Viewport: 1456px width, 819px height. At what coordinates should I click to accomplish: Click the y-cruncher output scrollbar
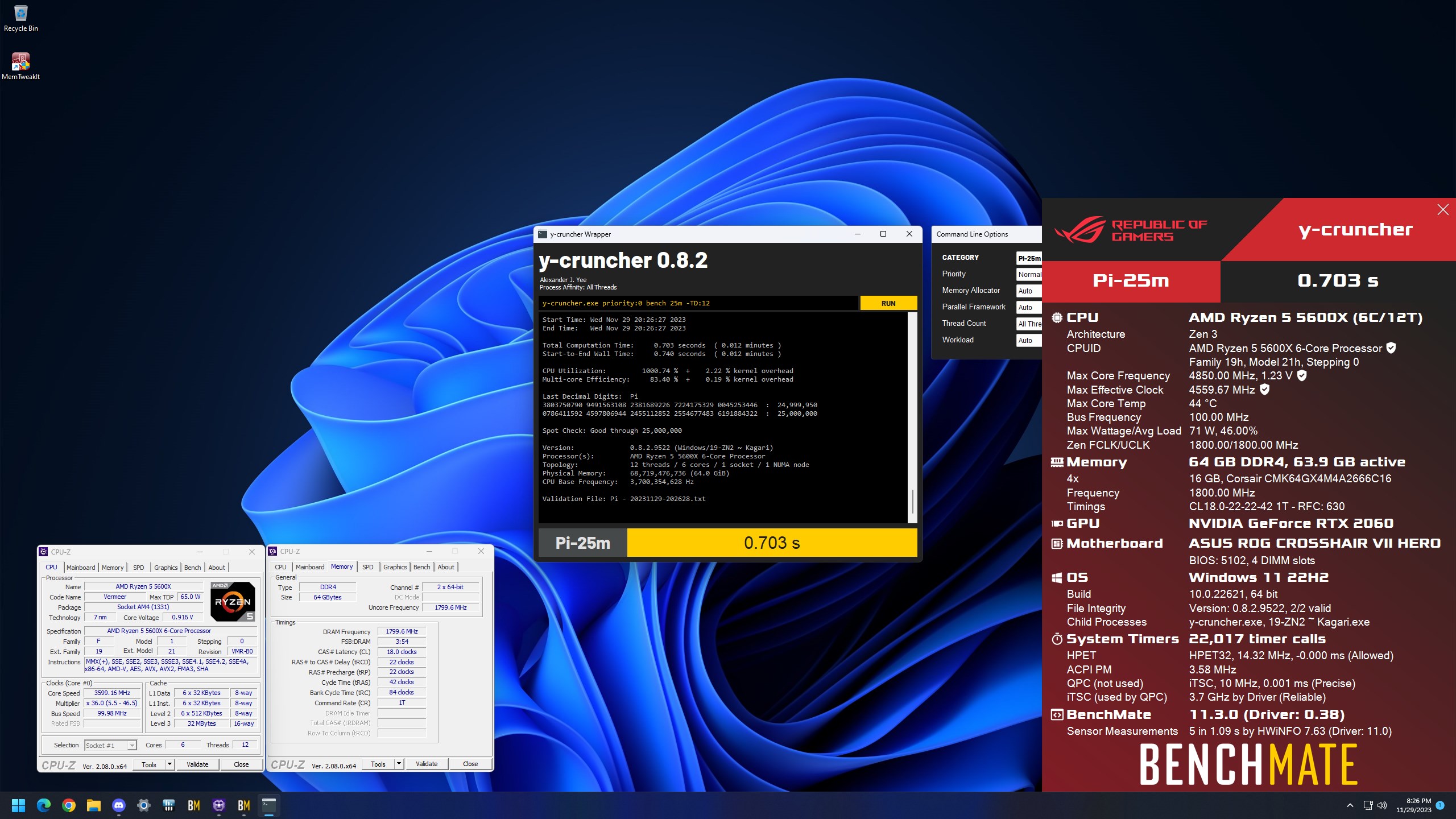pyautogui.click(x=912, y=418)
